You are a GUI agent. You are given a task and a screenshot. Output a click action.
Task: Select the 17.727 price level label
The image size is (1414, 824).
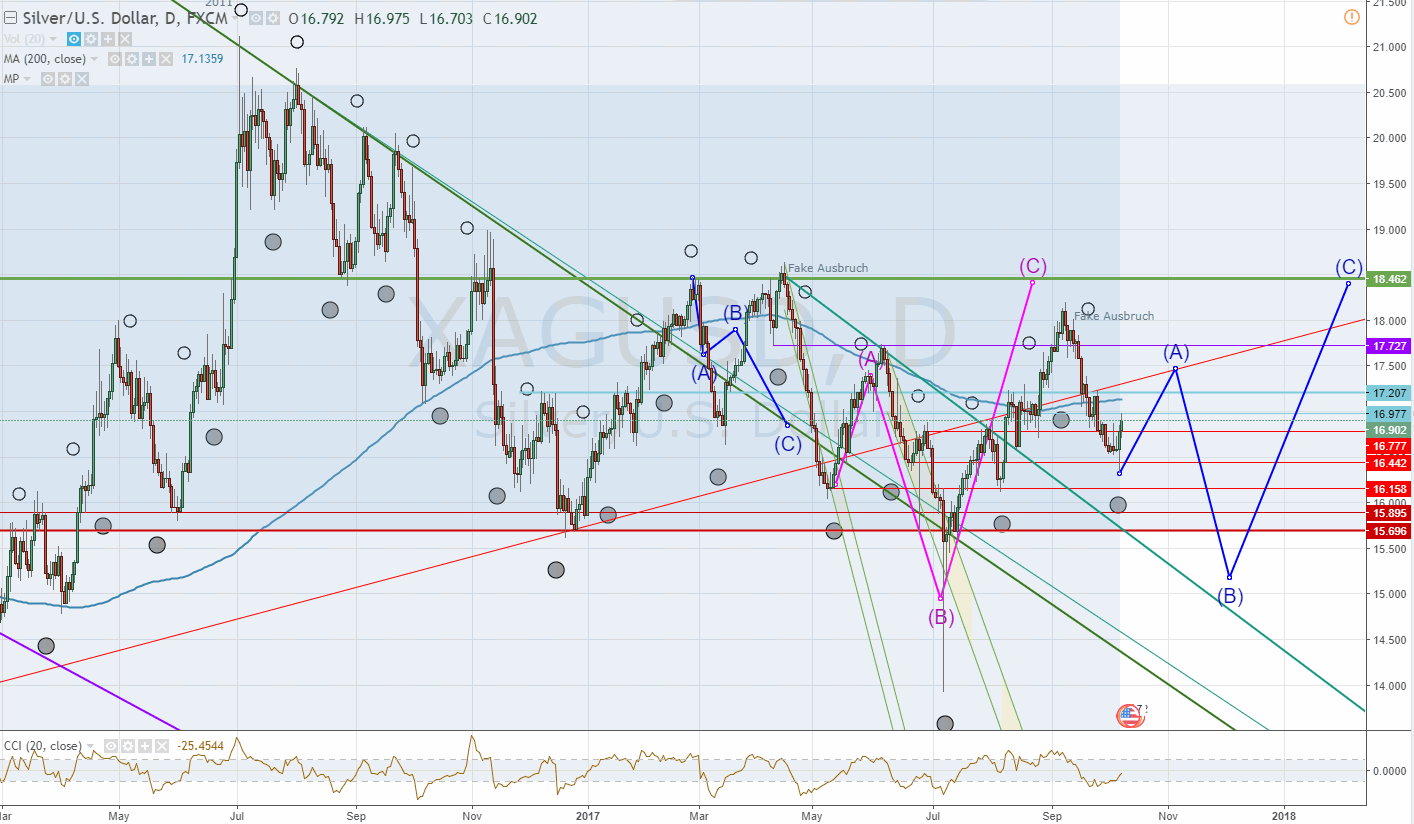point(1390,345)
